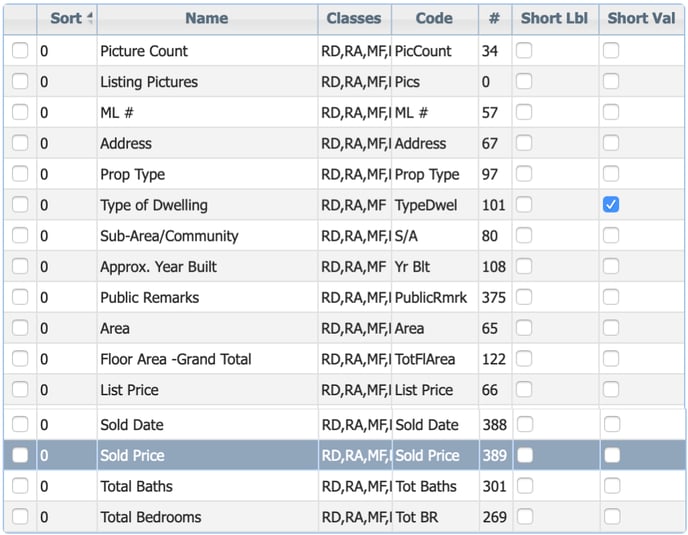Click the Classes column header
Viewport: 688px width, 535px height.
coord(354,18)
